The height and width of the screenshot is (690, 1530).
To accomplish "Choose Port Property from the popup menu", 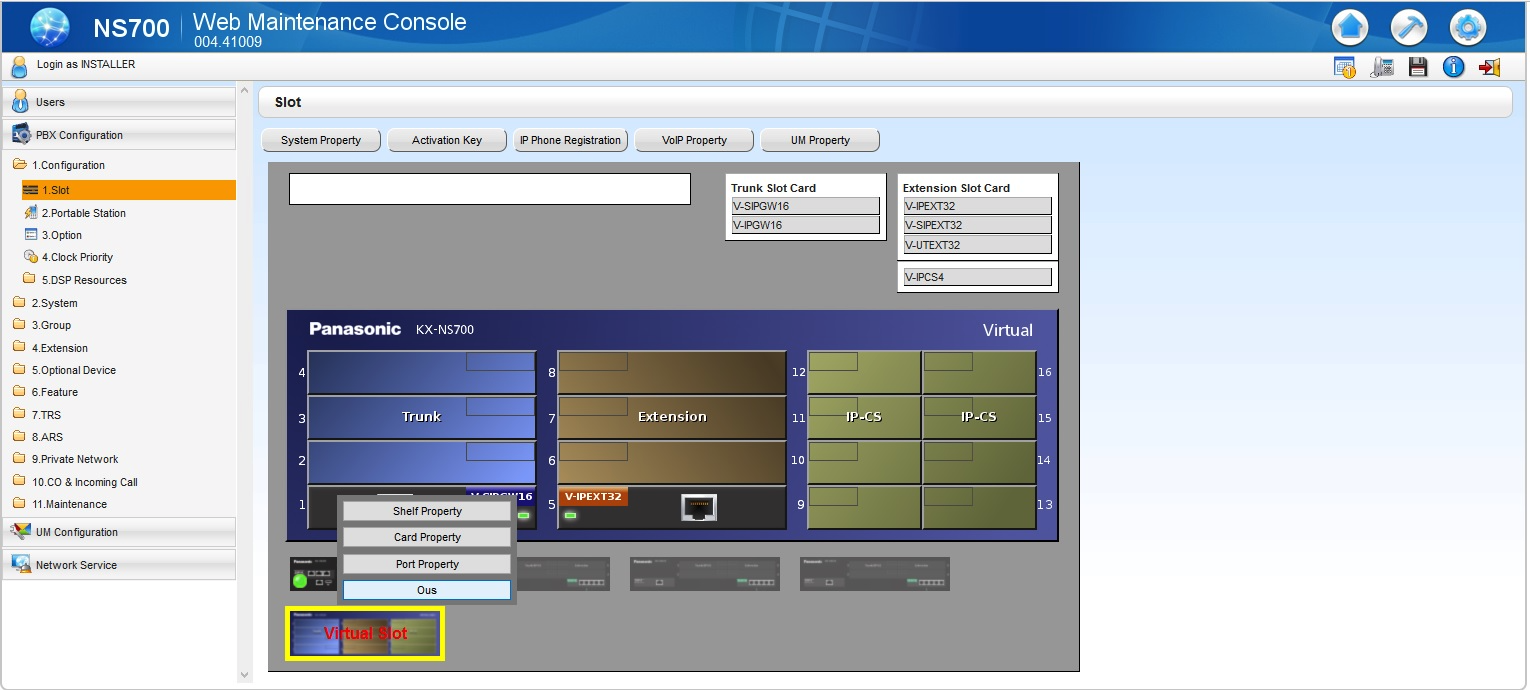I will pos(427,564).
